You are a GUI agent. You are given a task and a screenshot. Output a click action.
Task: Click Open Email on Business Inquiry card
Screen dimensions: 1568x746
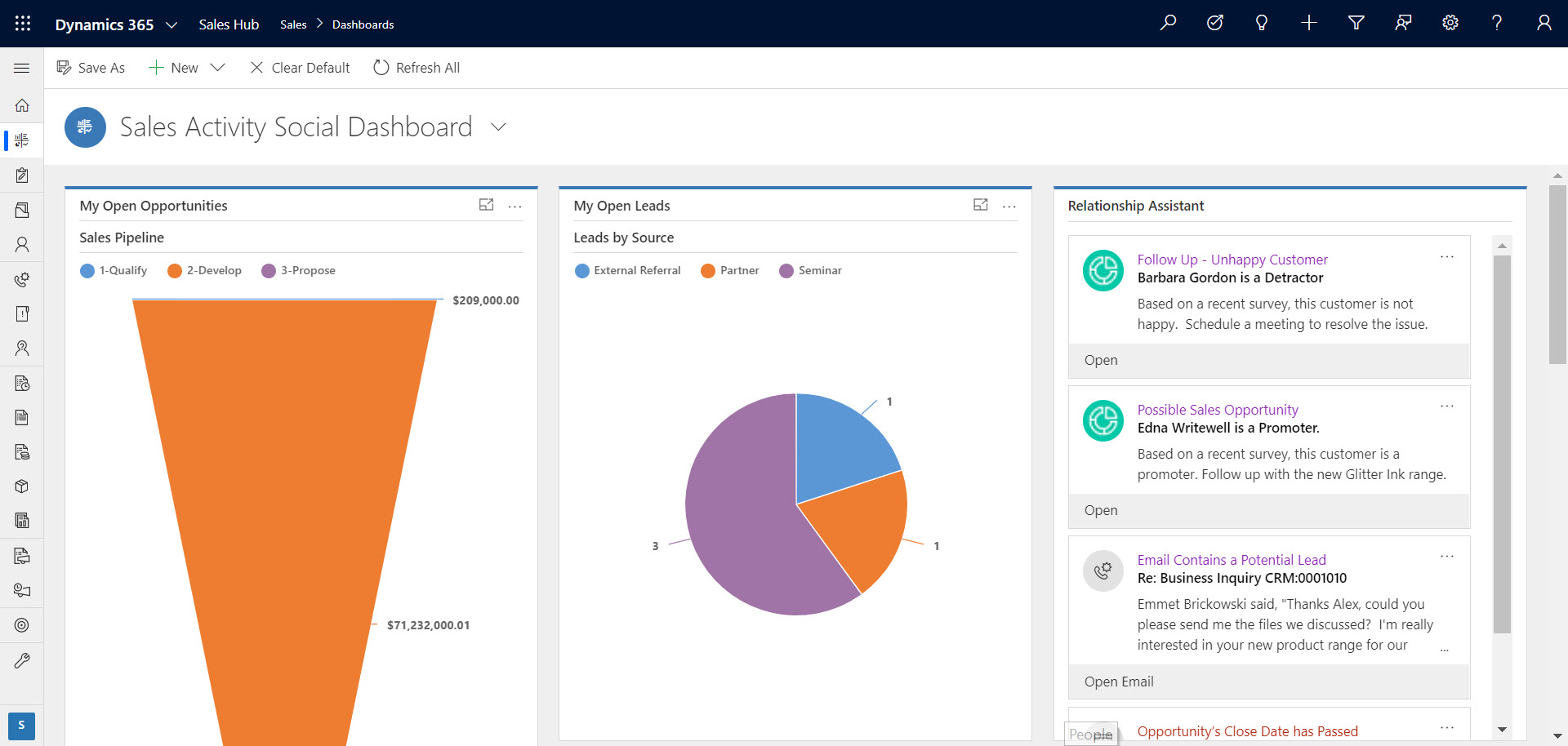(x=1119, y=682)
